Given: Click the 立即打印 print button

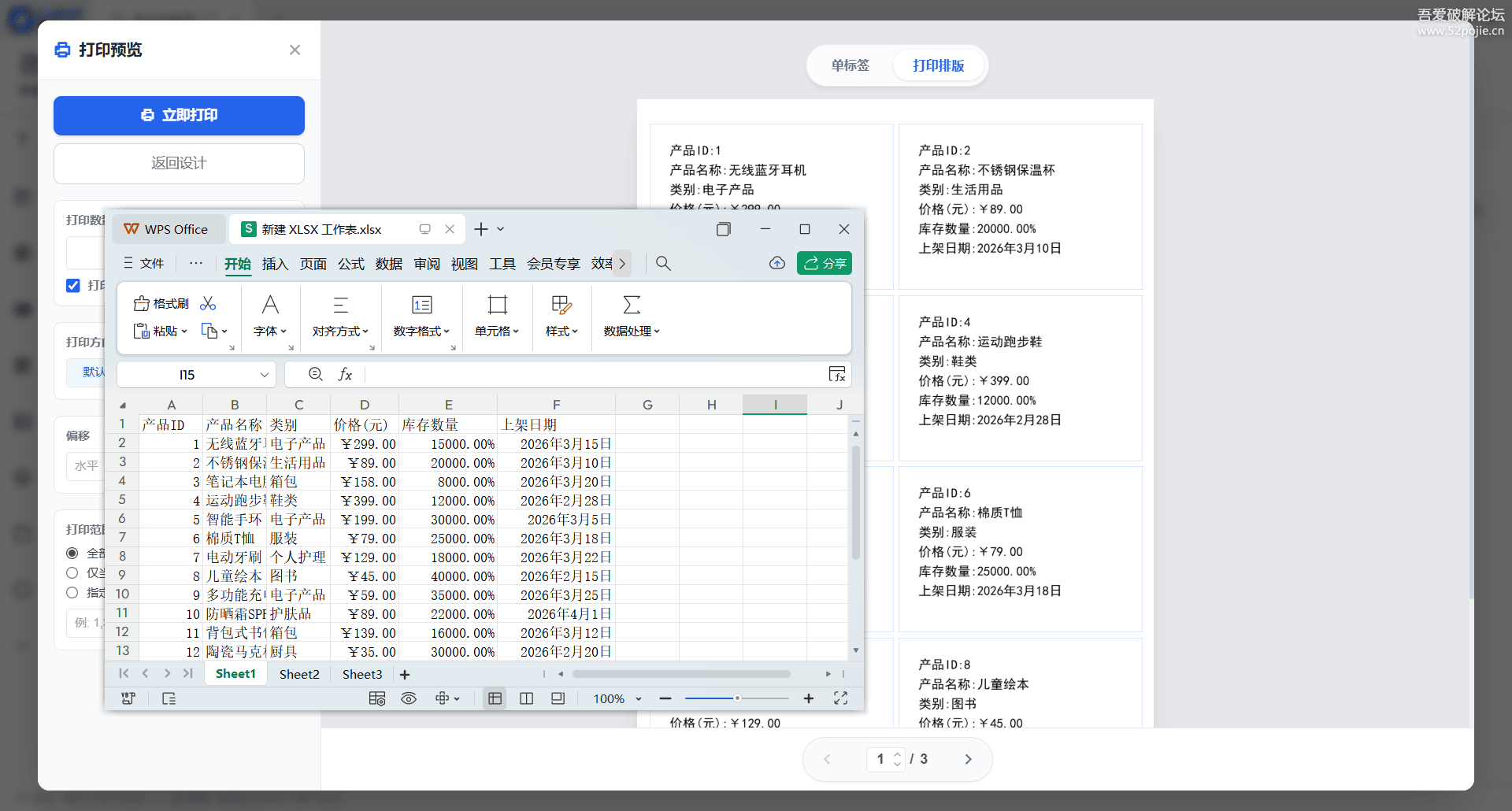Looking at the screenshot, I should [x=179, y=116].
